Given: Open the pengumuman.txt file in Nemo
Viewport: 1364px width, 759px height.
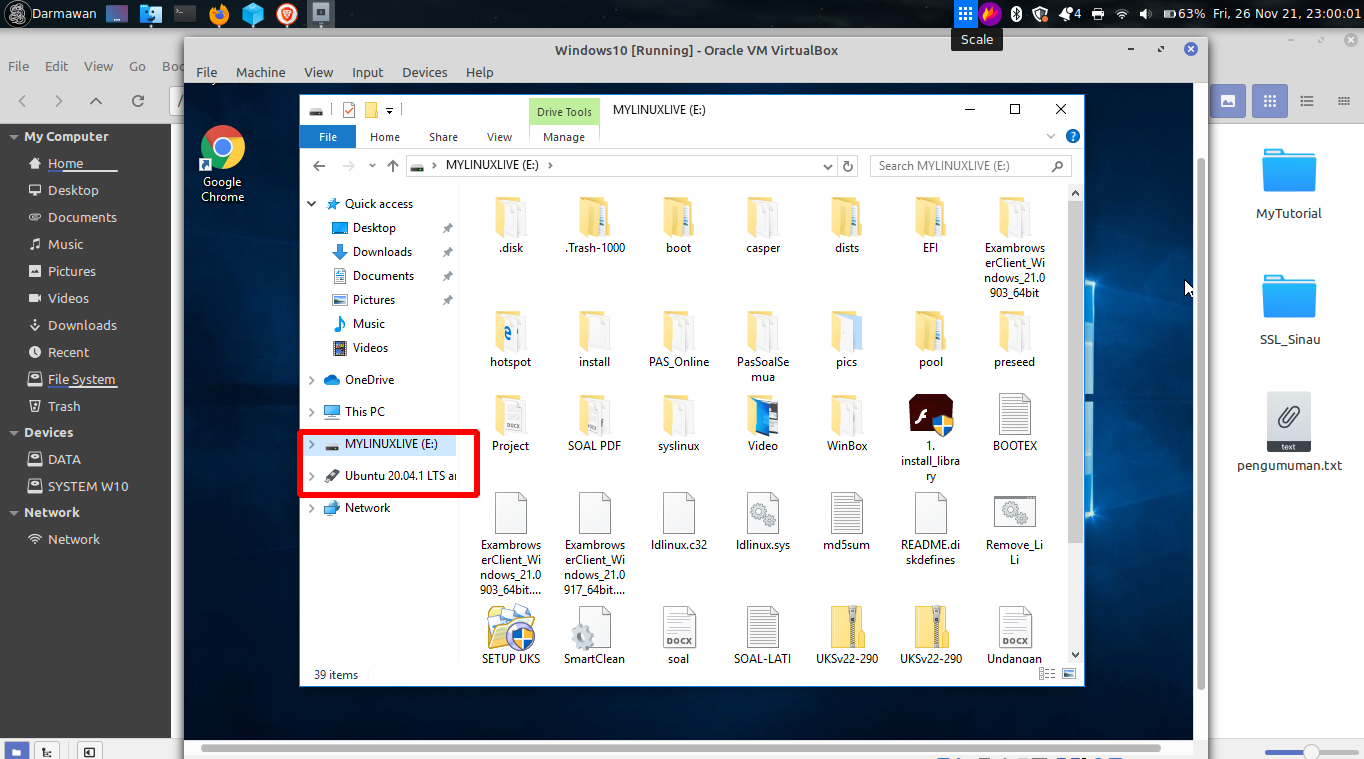Looking at the screenshot, I should click(1289, 432).
